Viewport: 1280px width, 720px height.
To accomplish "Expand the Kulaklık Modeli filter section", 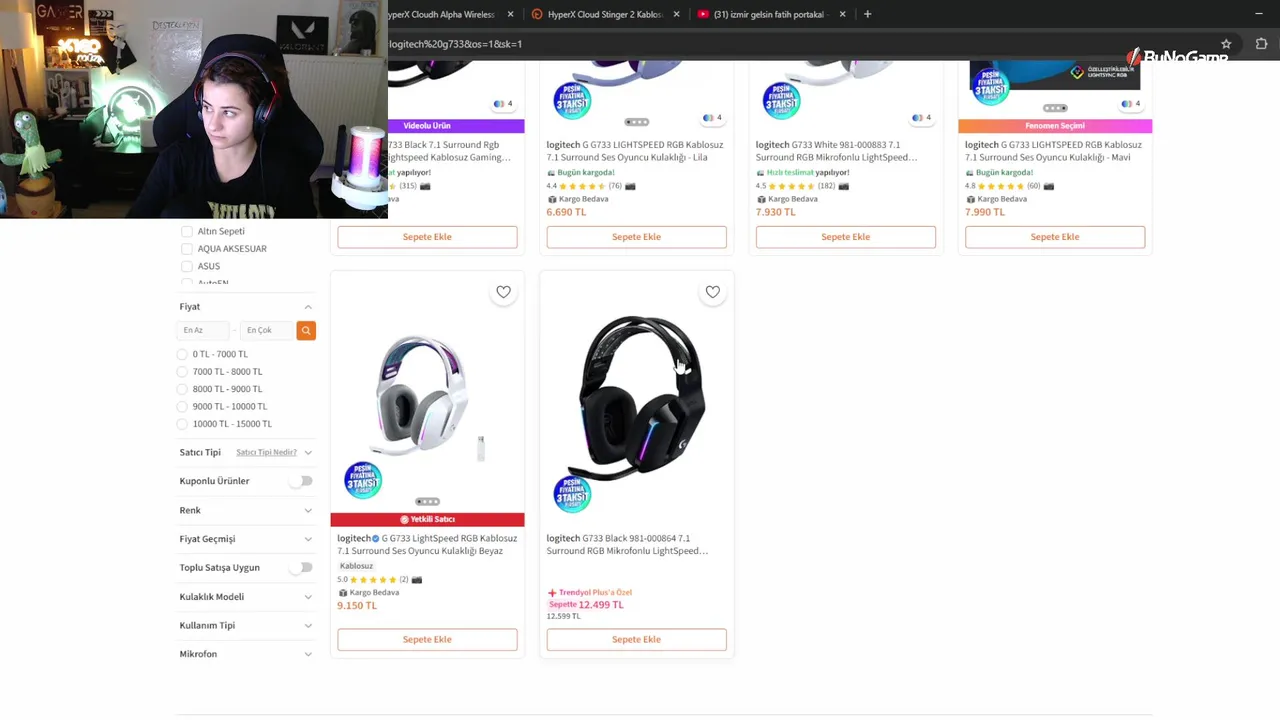I will pos(246,597).
